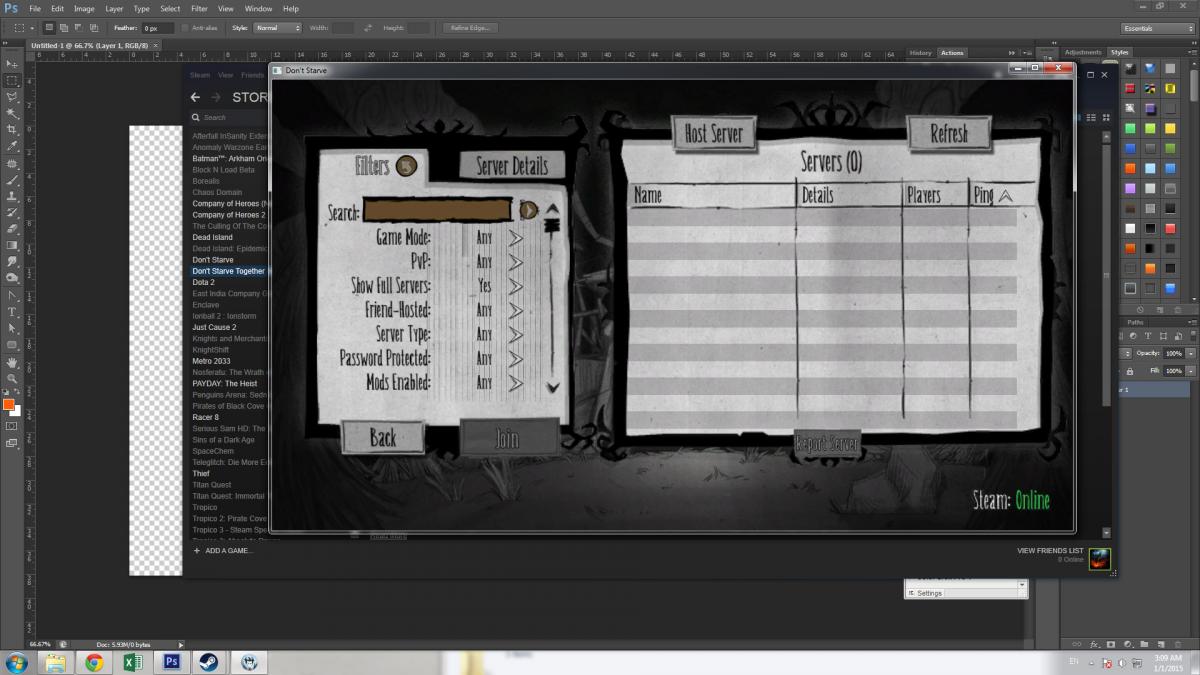This screenshot has height=675, width=1200.
Task: Switch to the History panel tab
Action: [x=921, y=53]
